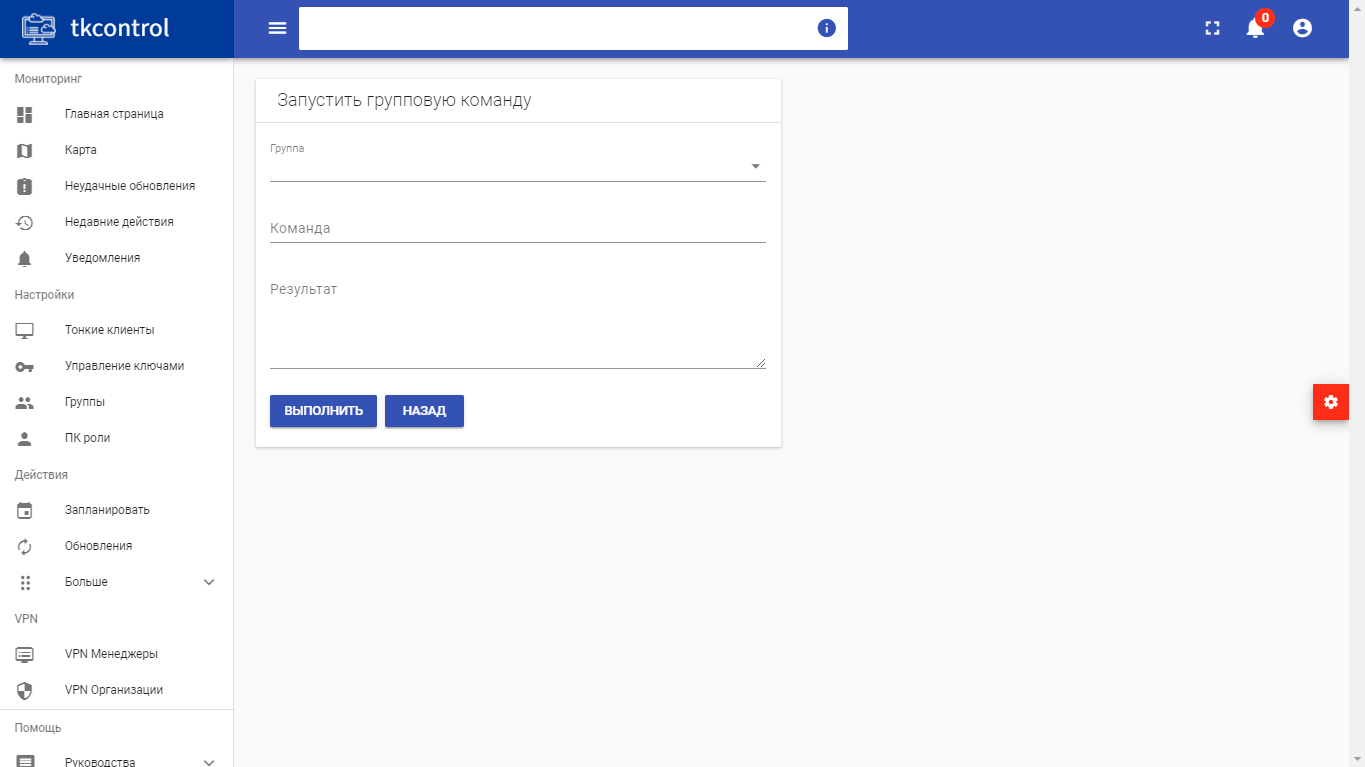Screen dimensions: 1365x767
Task: Go to VPN Организации page
Action: click(x=113, y=690)
